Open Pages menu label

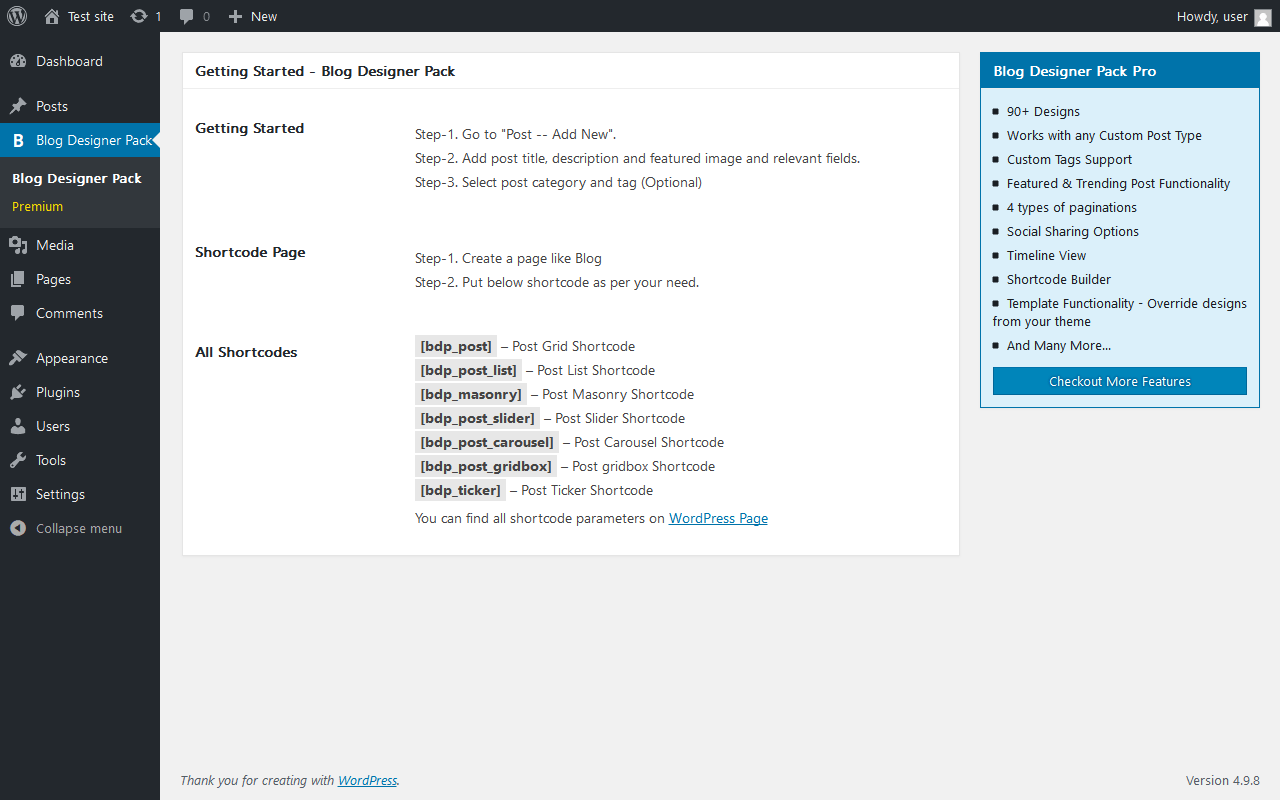point(53,279)
